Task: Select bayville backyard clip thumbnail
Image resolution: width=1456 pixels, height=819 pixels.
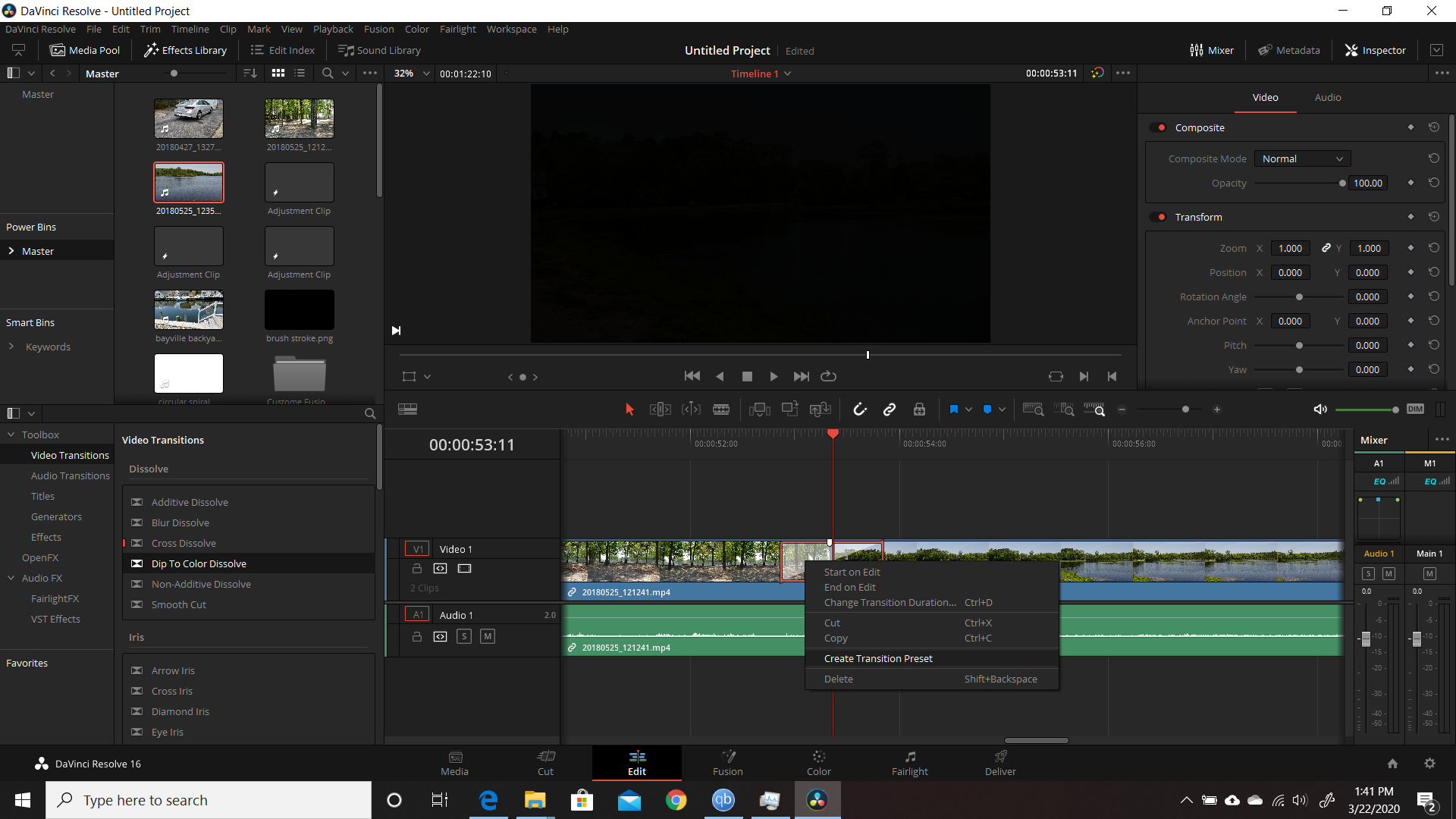Action: [189, 309]
